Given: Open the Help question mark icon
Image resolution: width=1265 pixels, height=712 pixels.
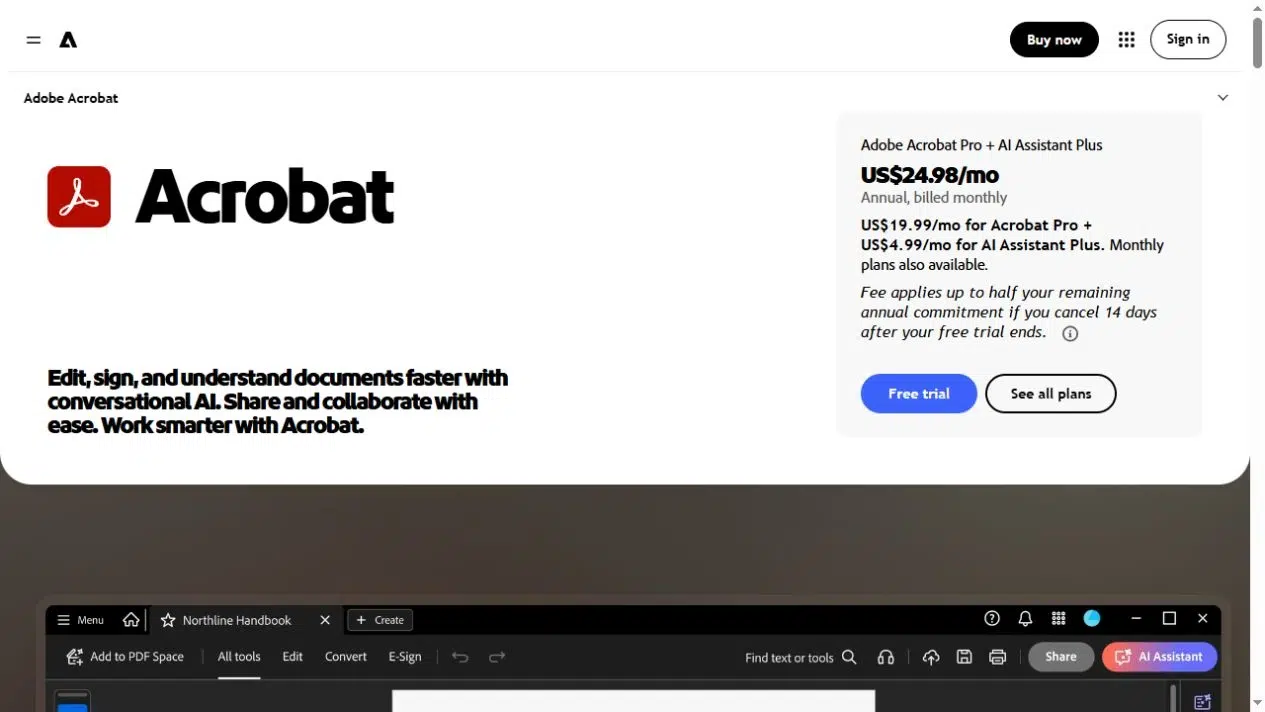Looking at the screenshot, I should tap(992, 619).
